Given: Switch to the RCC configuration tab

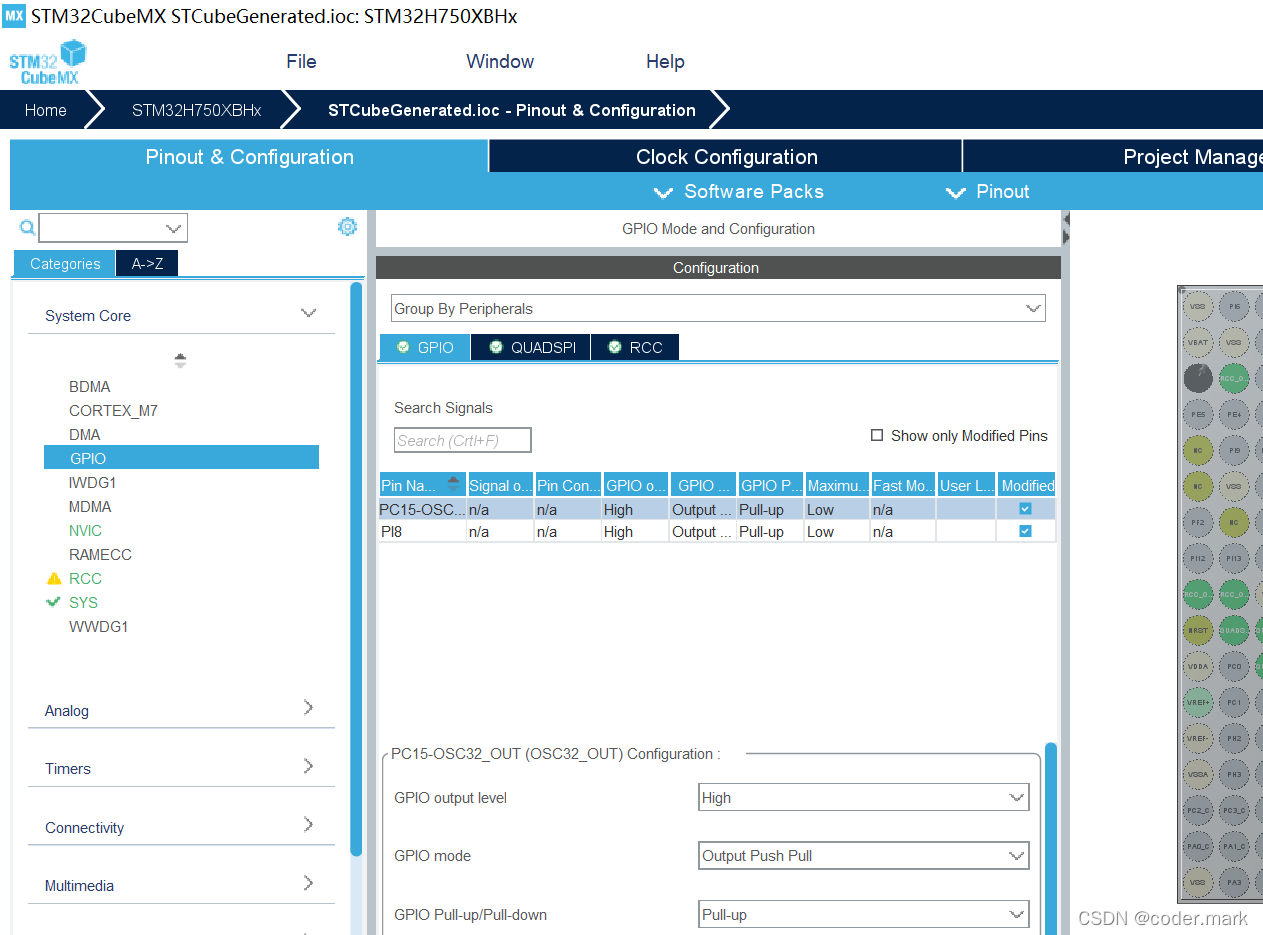Looking at the screenshot, I should pyautogui.click(x=635, y=347).
